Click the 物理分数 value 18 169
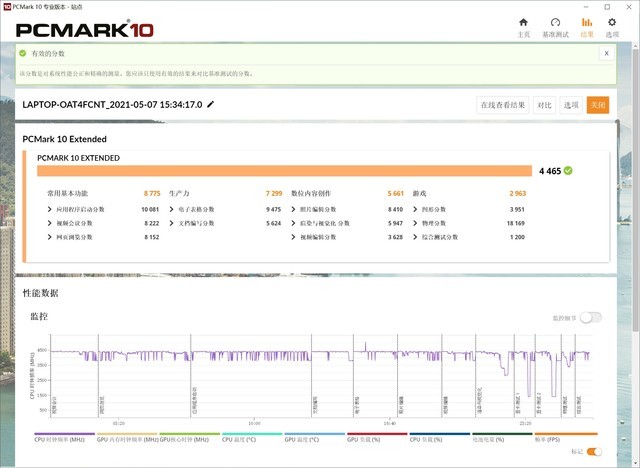 (x=516, y=223)
